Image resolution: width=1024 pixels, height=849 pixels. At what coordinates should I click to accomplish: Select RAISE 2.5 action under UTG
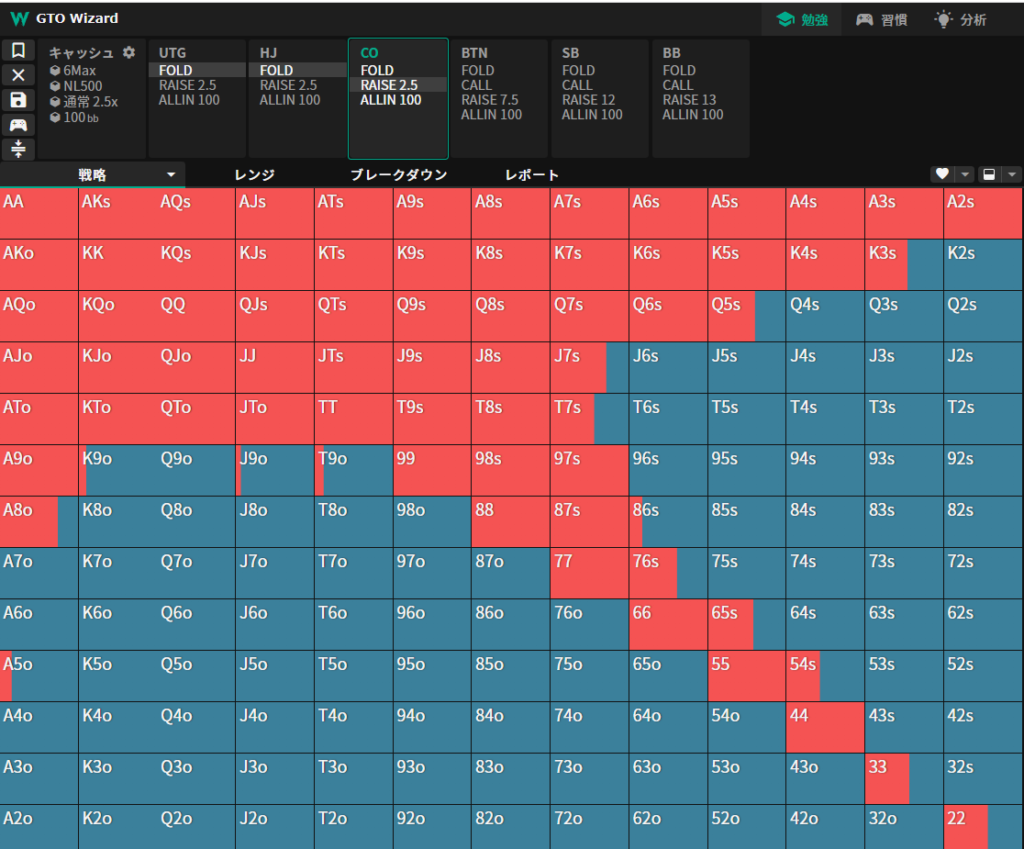187,85
